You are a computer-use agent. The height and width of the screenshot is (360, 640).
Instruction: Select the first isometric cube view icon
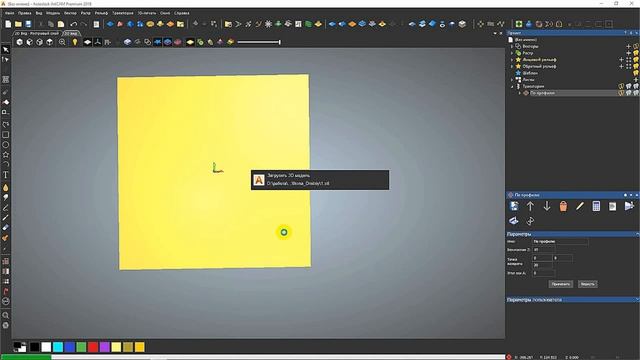click(x=20, y=42)
